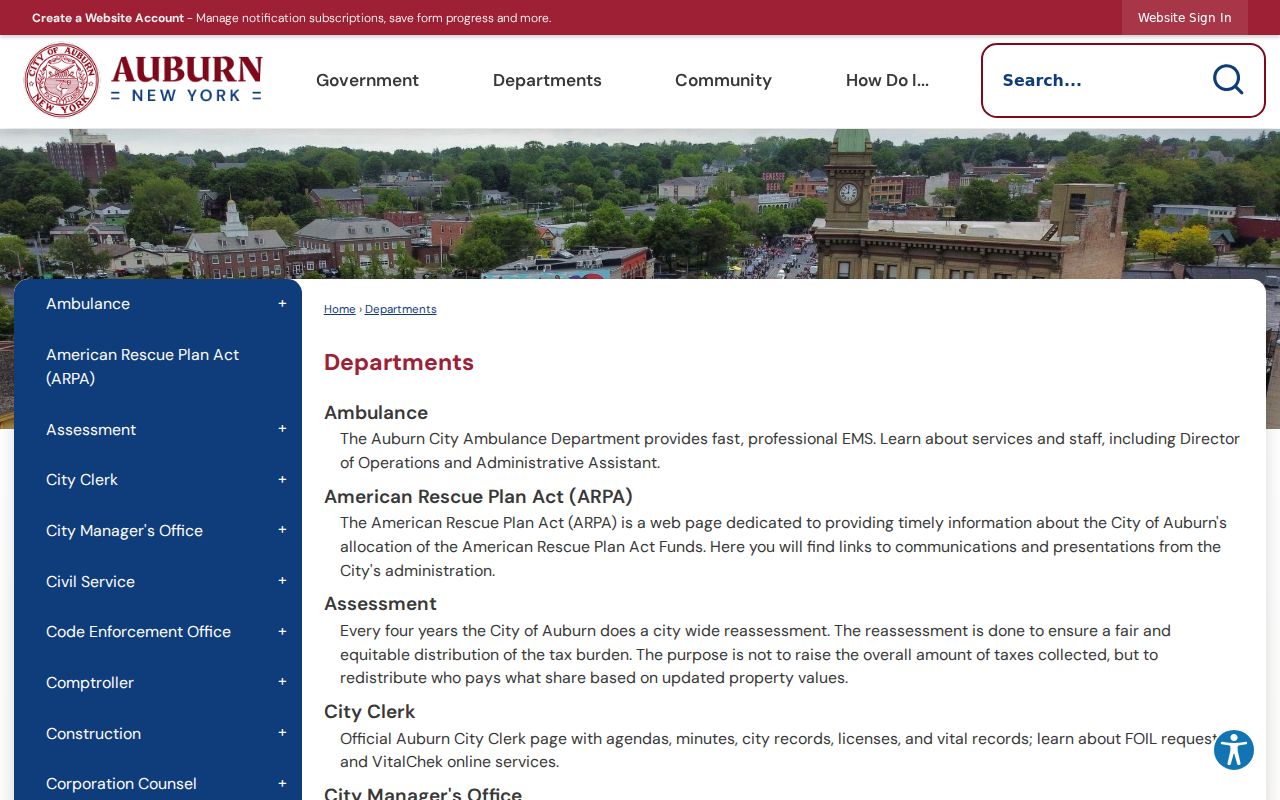1280x800 pixels.
Task: Select Civil Service in the sidebar
Action: point(90,581)
